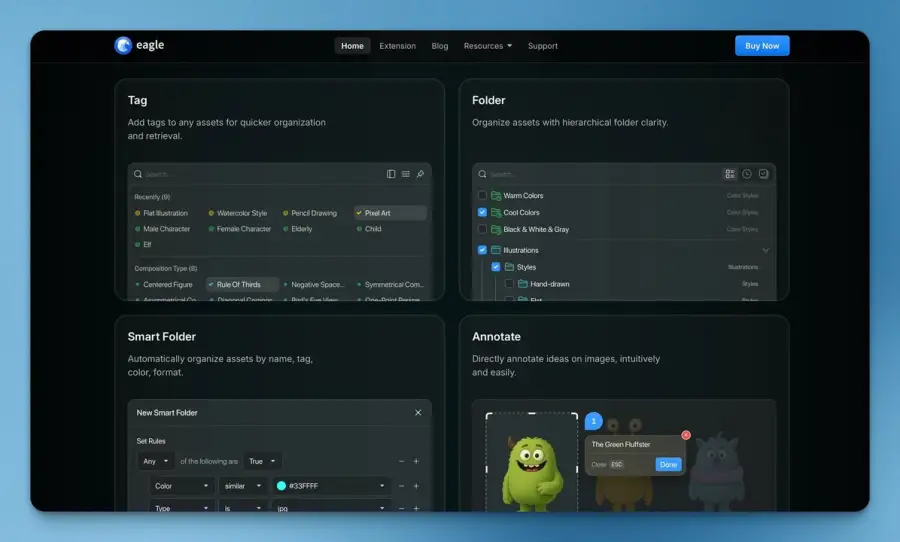
Task: Select the Centered Figure tag
Action: click(164, 284)
